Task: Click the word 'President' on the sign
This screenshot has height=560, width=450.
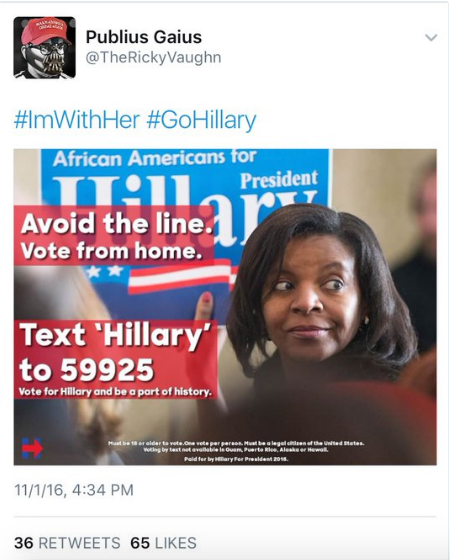Action: pyautogui.click(x=279, y=179)
